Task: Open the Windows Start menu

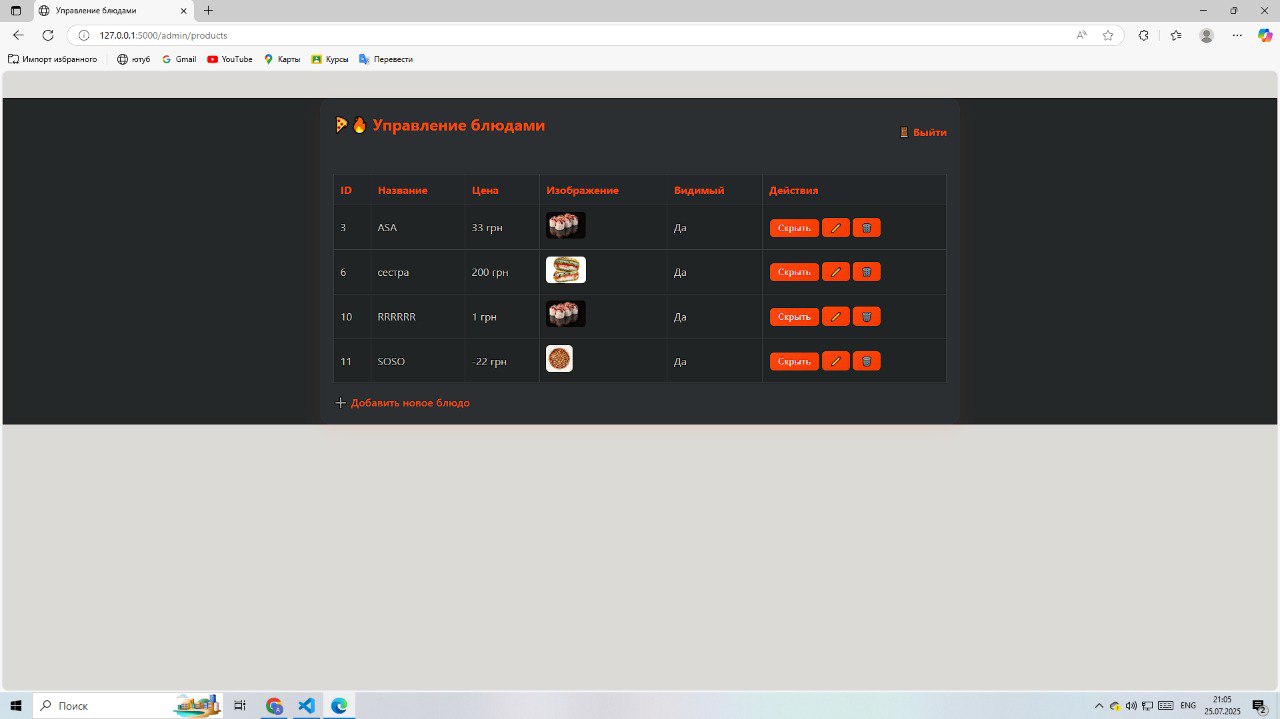Action: pyautogui.click(x=16, y=706)
